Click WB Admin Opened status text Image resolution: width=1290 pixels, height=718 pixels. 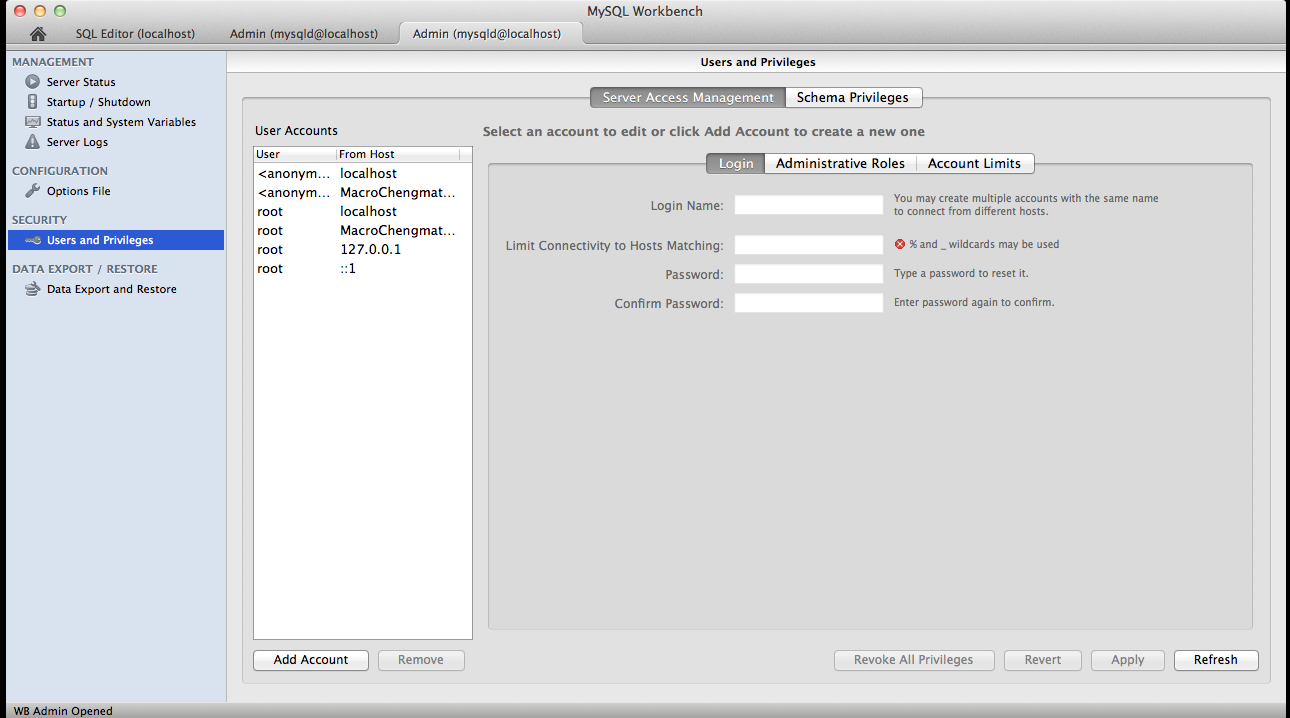[63, 711]
